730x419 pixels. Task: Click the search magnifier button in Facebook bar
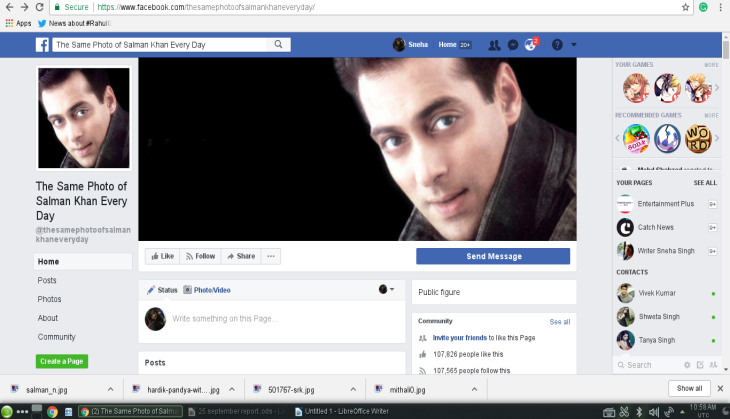[278, 44]
